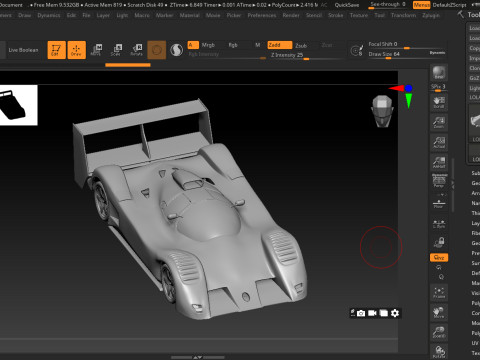Click the silhouette thumbnail in canvas corner

(x=19, y=105)
